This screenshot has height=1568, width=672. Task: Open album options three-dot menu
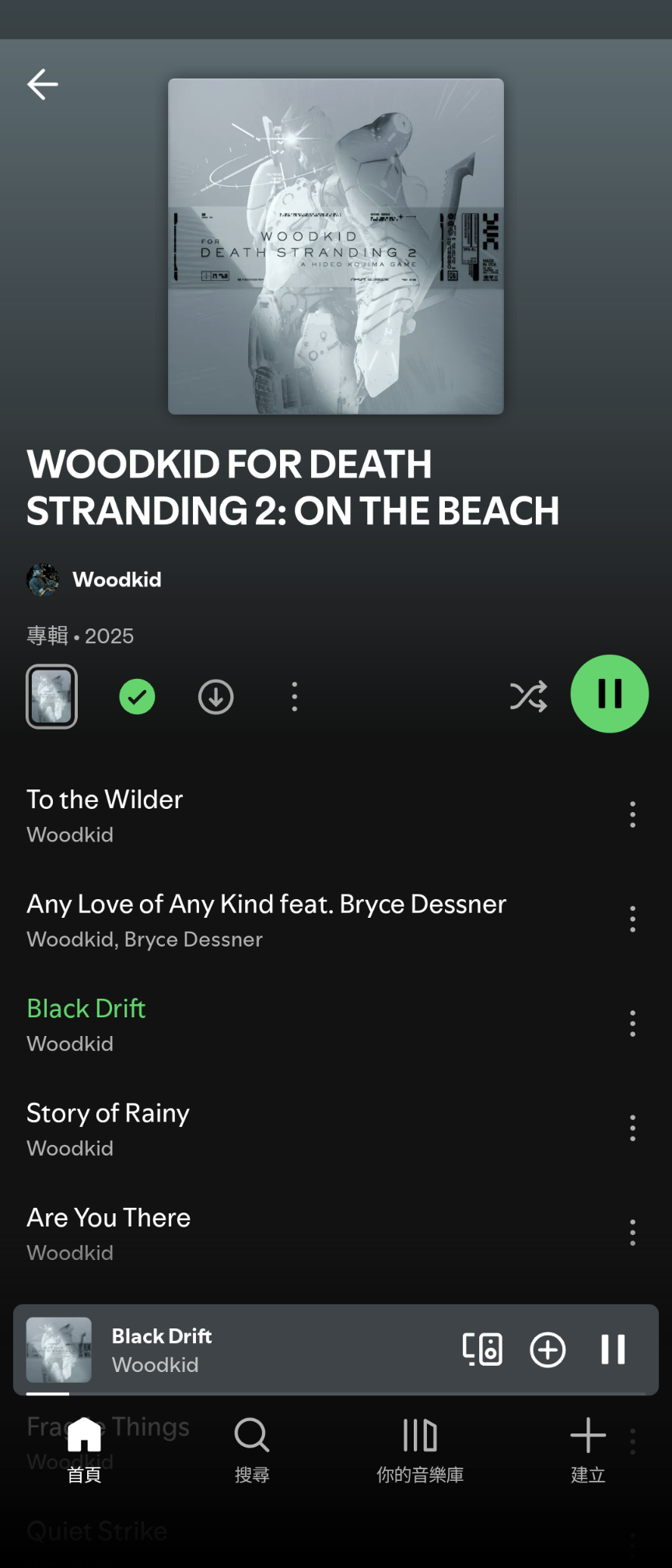click(x=294, y=697)
